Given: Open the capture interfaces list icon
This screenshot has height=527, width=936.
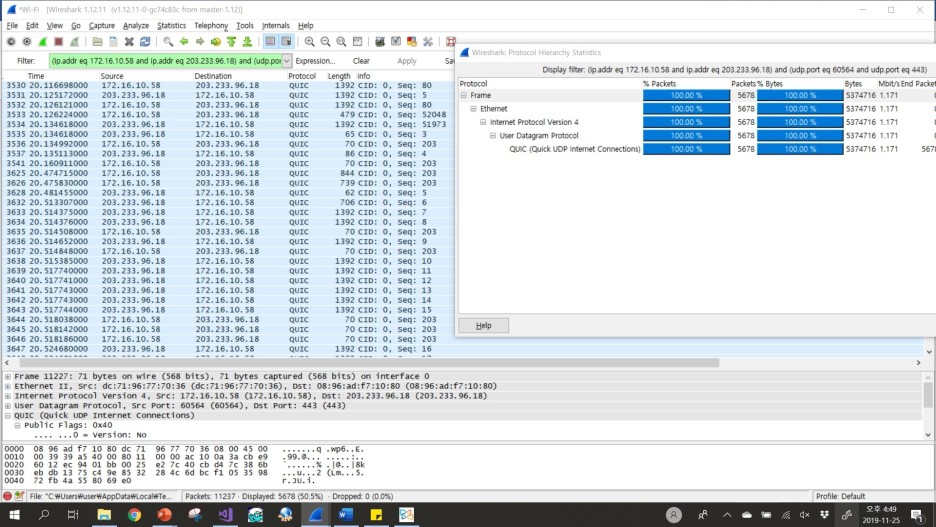Looking at the screenshot, I should point(11,41).
